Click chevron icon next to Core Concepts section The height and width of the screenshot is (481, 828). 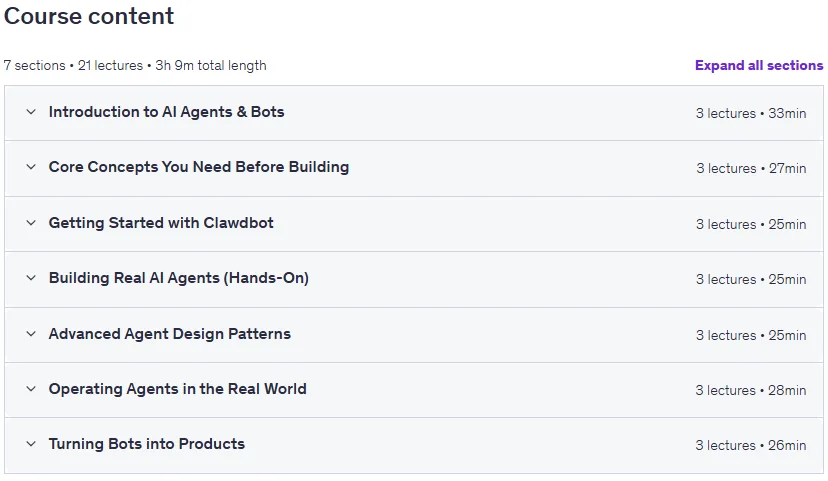coord(31,167)
